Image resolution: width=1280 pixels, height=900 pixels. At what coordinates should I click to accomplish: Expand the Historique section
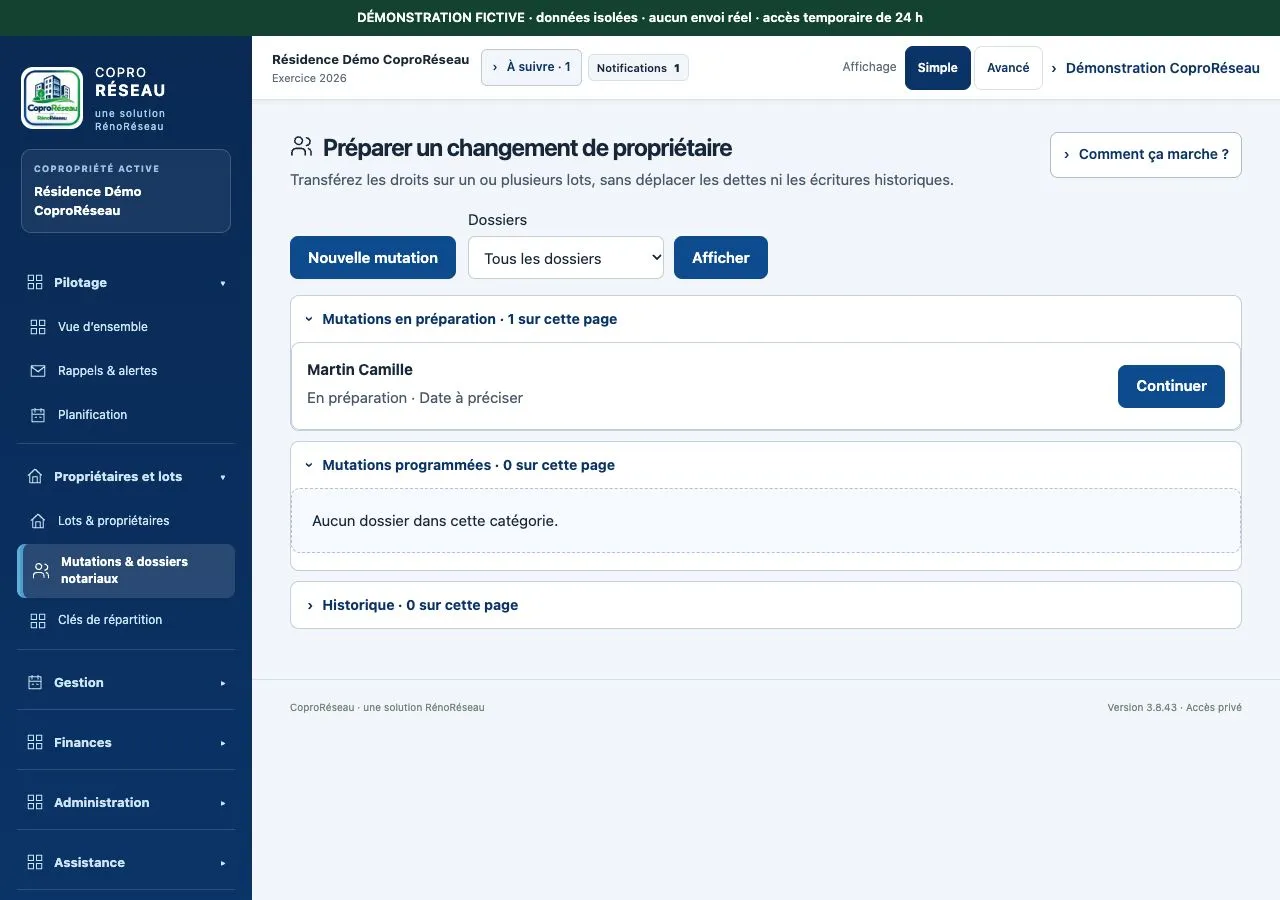pos(766,605)
